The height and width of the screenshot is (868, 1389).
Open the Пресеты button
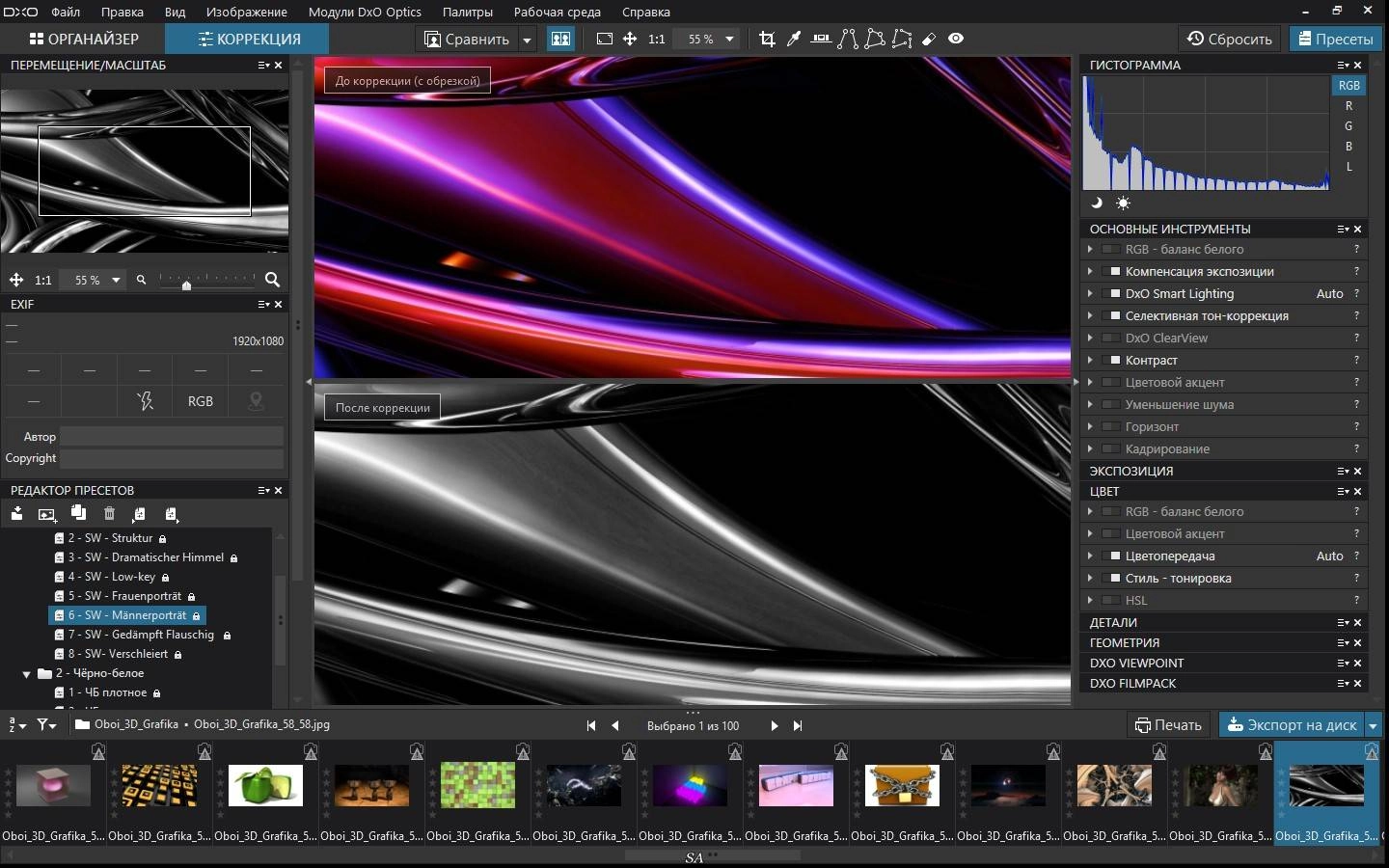coord(1336,39)
